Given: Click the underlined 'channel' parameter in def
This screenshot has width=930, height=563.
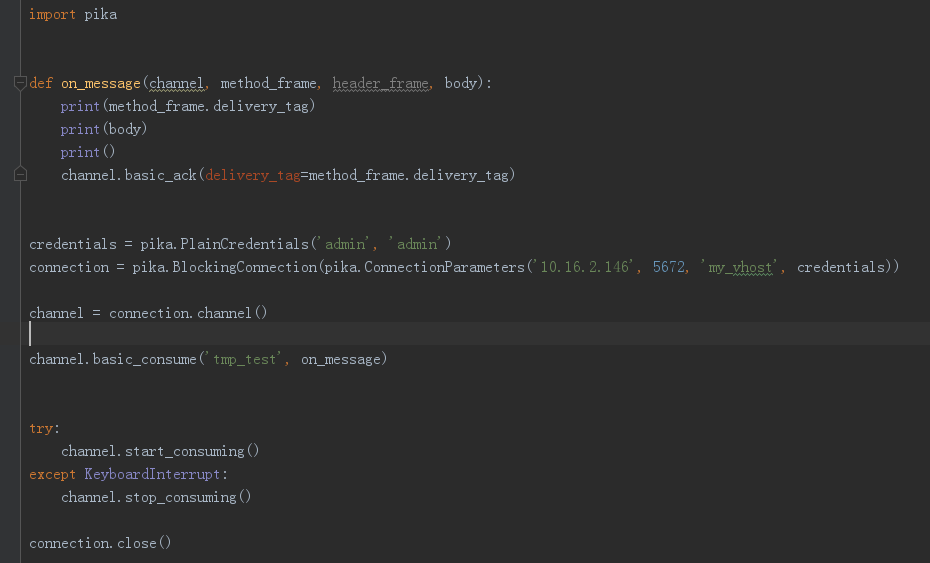Looking at the screenshot, I should pos(176,84).
